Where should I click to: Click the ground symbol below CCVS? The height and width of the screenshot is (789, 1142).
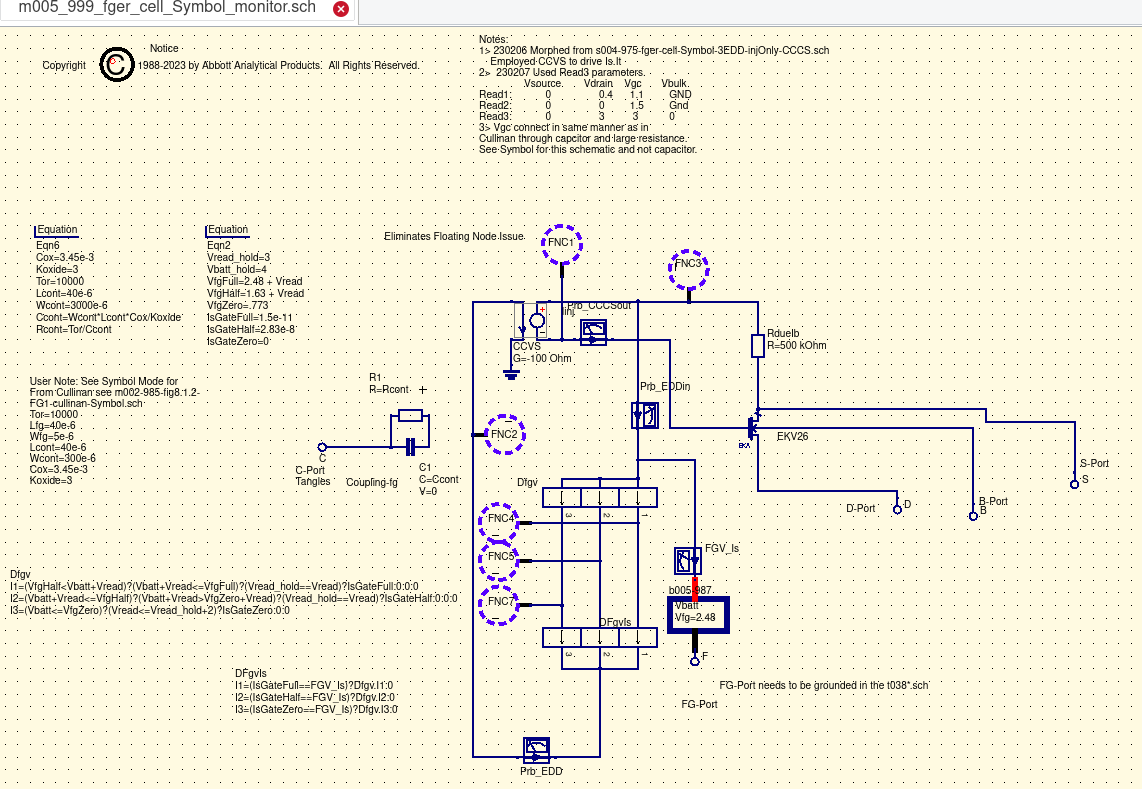[x=511, y=374]
